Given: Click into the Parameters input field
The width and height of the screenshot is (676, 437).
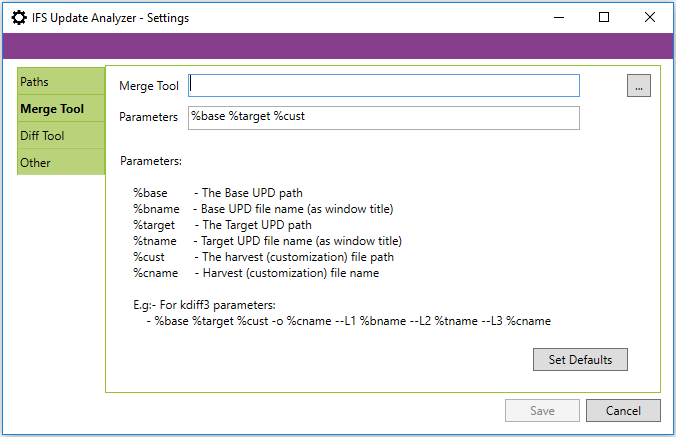Looking at the screenshot, I should click(384, 118).
